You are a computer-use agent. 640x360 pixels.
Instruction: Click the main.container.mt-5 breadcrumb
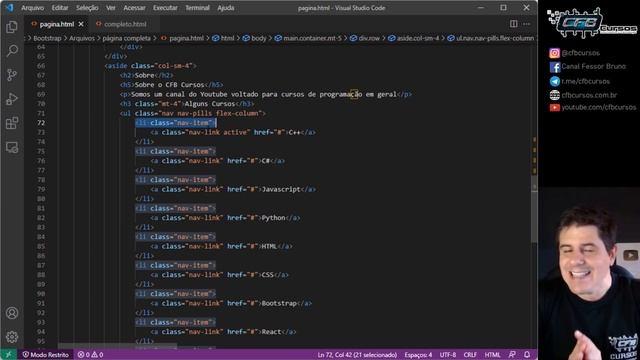[x=308, y=38]
